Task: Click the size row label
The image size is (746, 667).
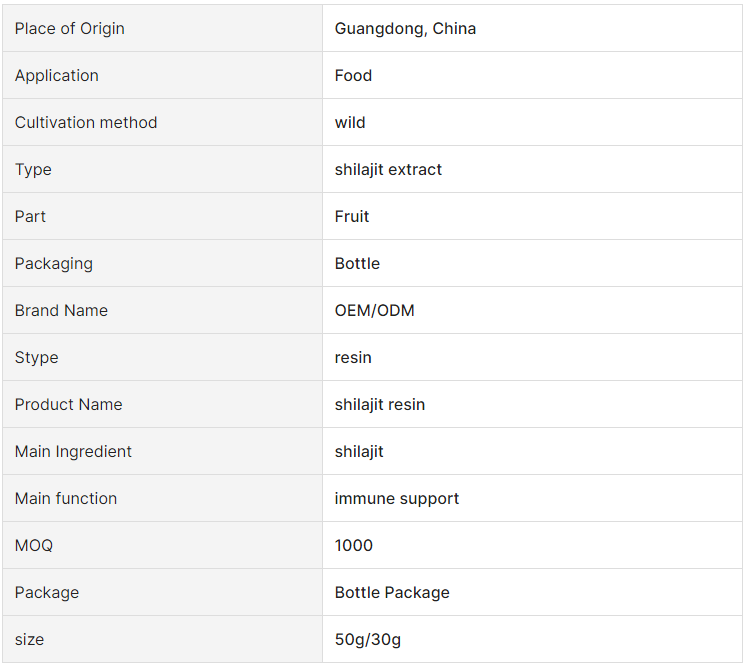Action: click(29, 640)
